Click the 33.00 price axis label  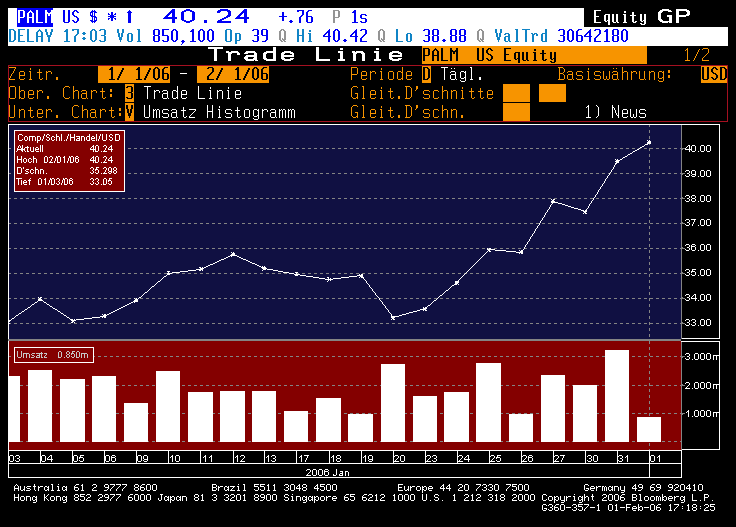click(698, 323)
